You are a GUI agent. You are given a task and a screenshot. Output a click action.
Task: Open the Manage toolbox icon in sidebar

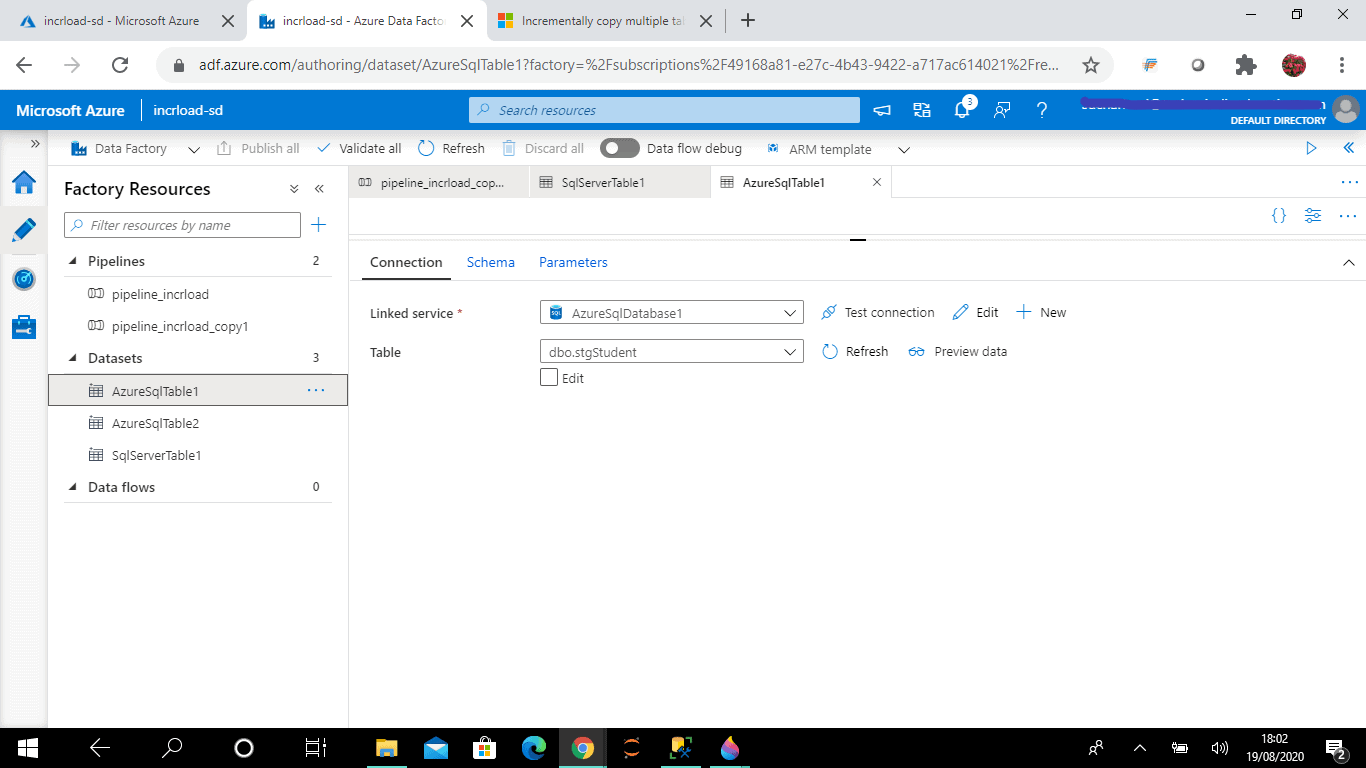tap(24, 327)
